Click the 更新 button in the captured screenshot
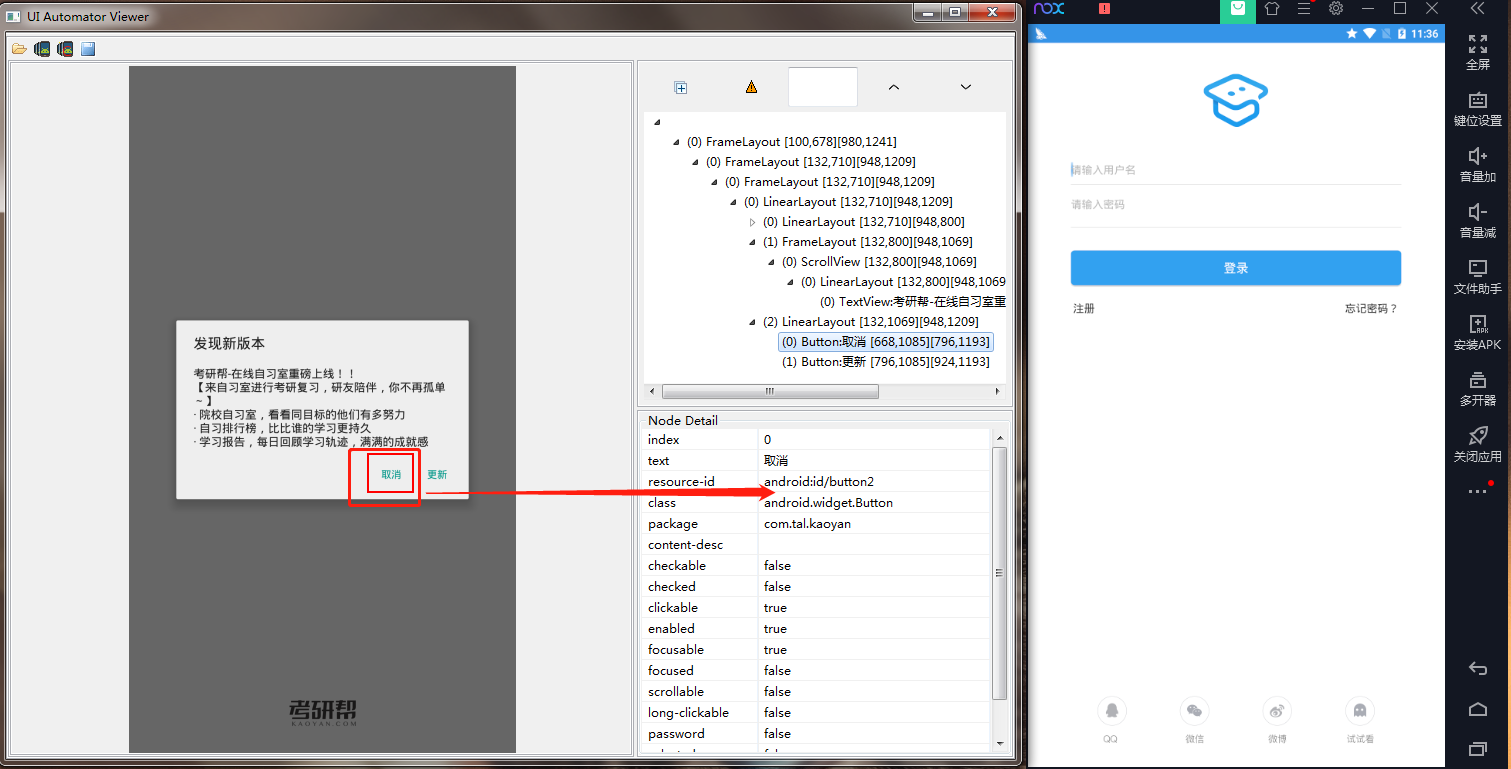This screenshot has height=769, width=1511. (437, 475)
